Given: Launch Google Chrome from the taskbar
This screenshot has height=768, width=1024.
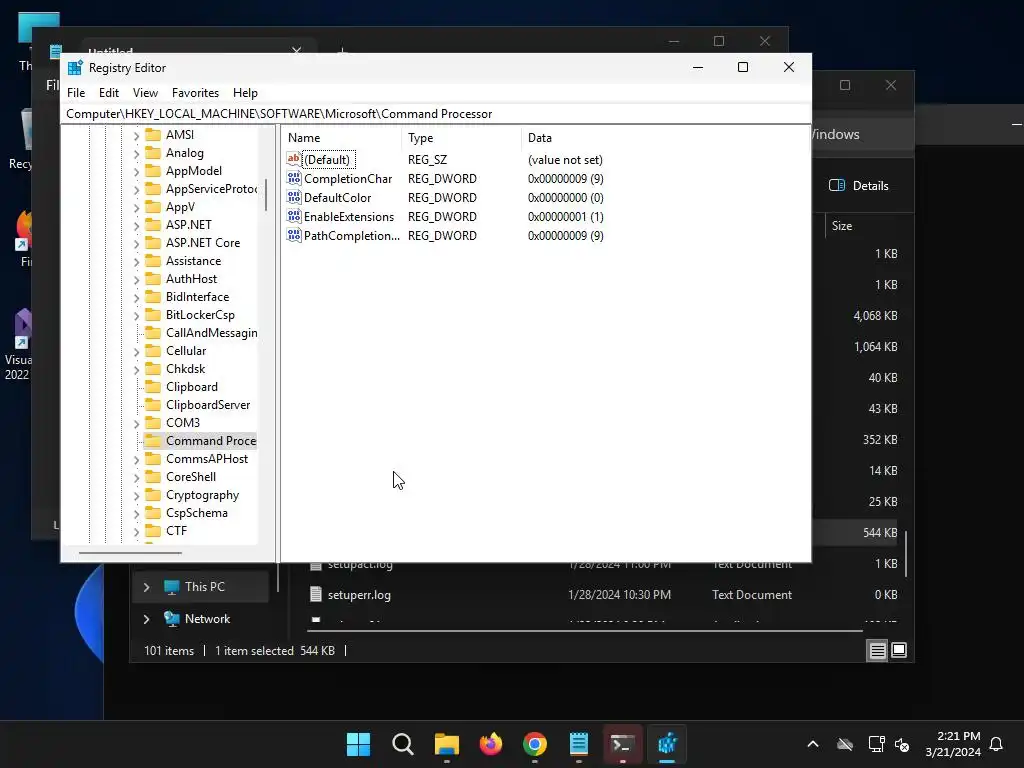Looking at the screenshot, I should click(x=535, y=744).
